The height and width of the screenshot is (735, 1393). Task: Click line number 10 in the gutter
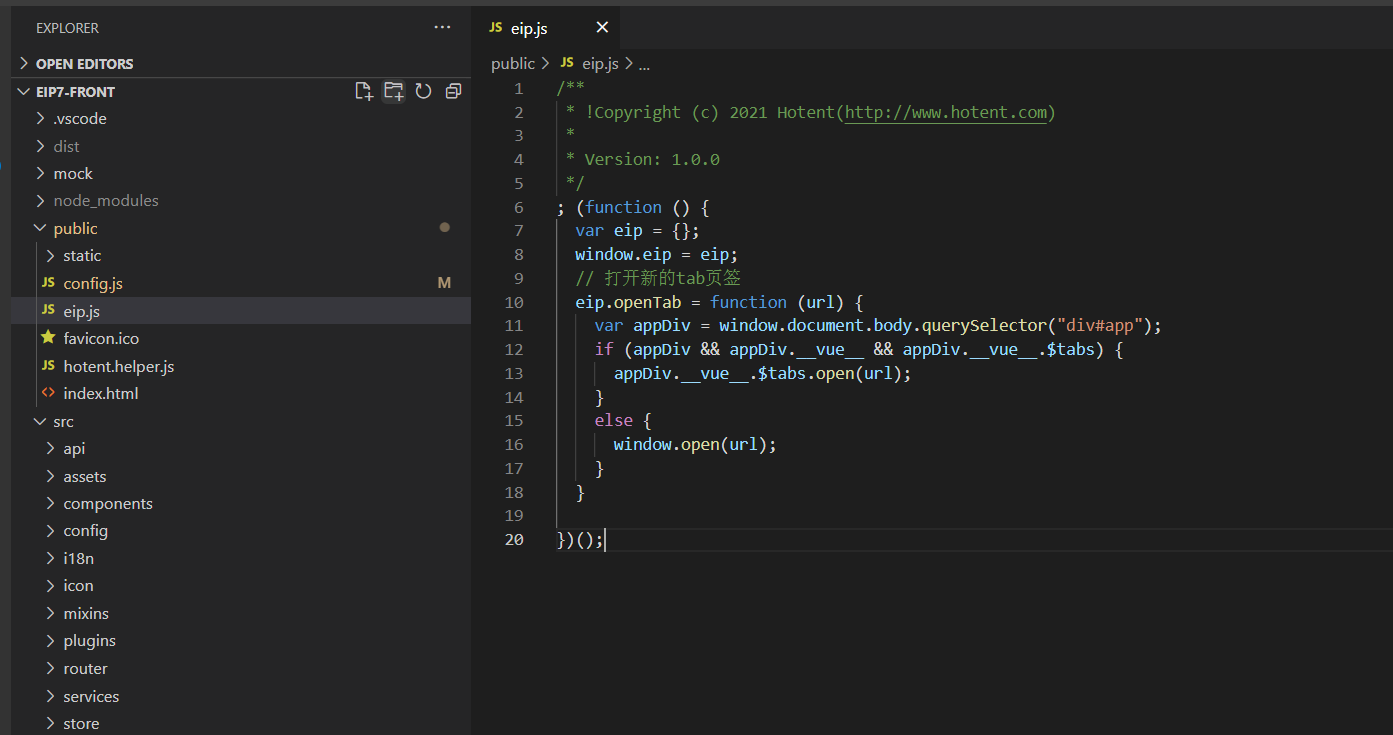point(514,302)
